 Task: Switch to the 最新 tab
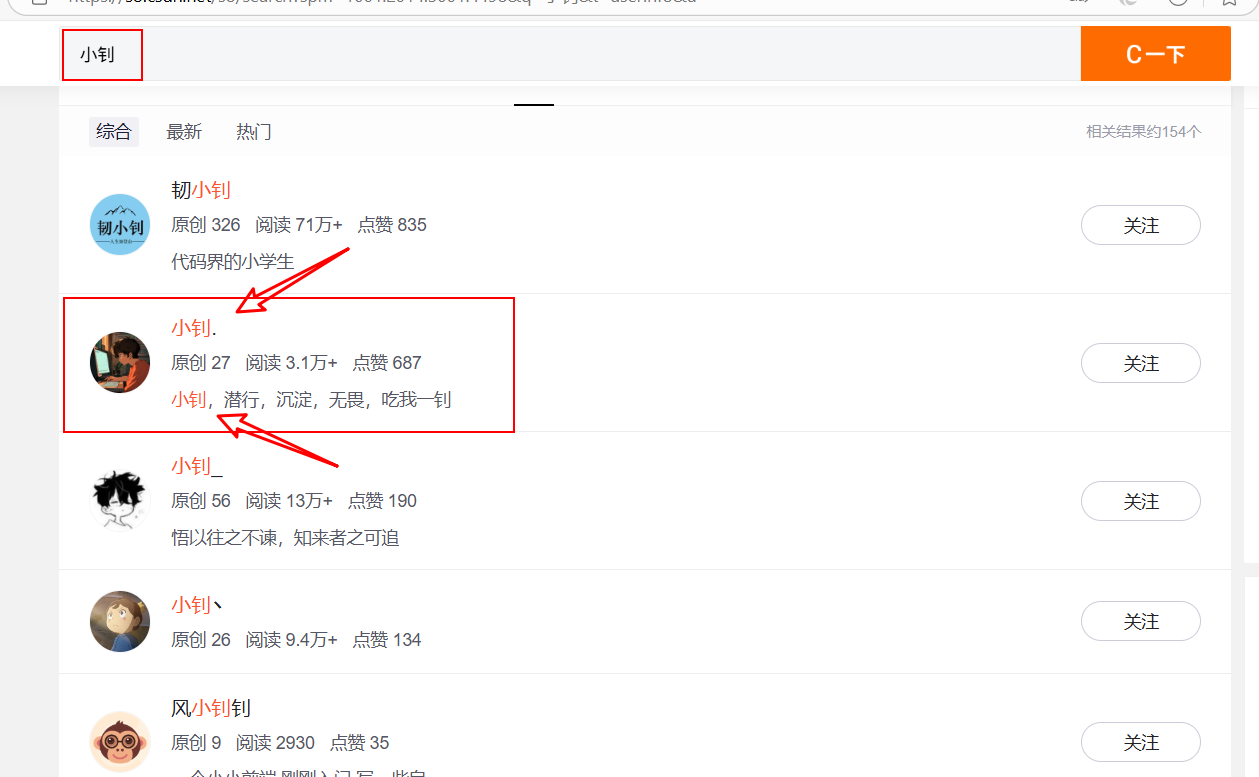[x=184, y=131]
